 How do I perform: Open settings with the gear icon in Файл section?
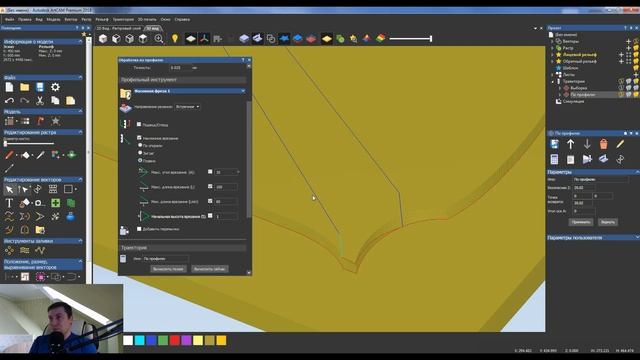(55, 87)
